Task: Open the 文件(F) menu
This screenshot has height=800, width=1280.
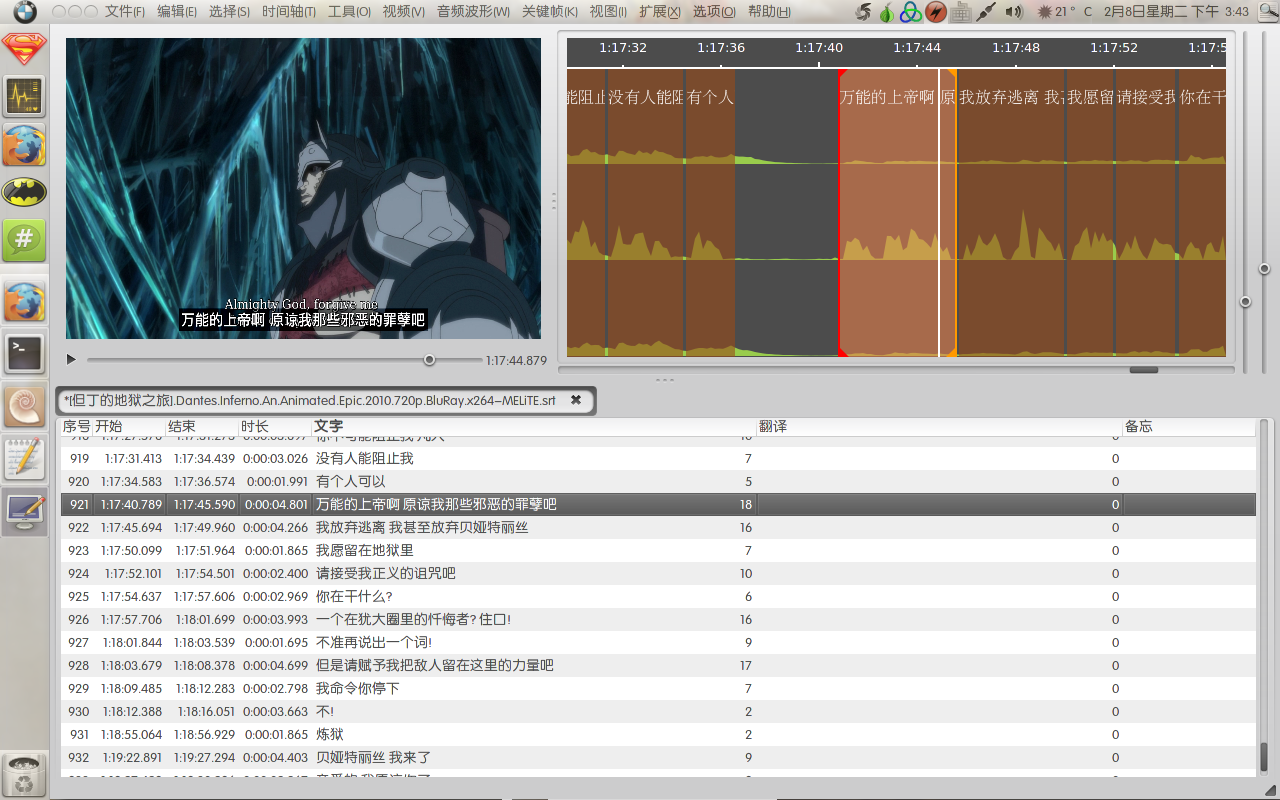Action: point(125,12)
